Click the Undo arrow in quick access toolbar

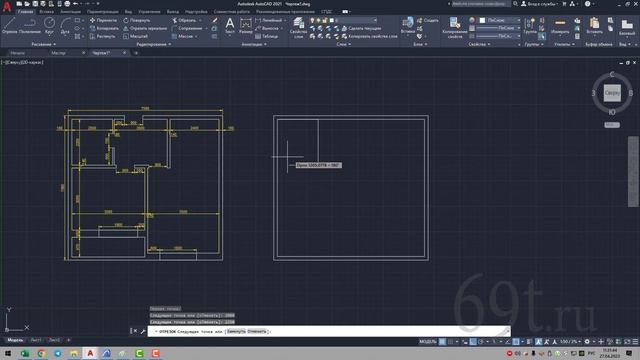pyautogui.click(x=75, y=4)
